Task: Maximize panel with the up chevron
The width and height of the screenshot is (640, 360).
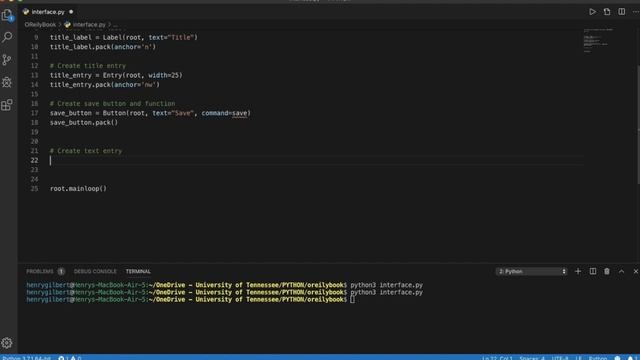Action: tap(621, 271)
